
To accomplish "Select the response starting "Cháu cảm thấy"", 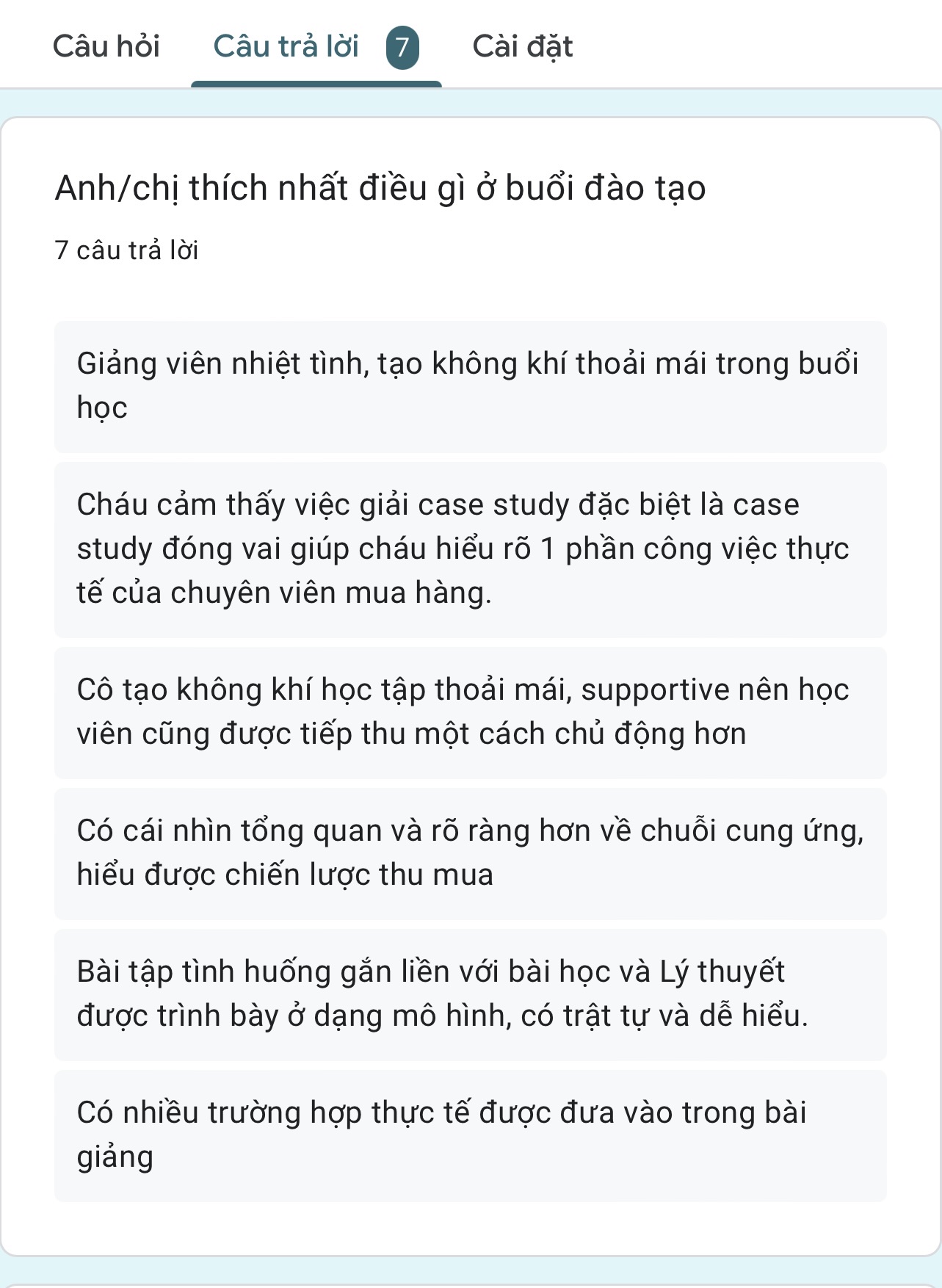I will coord(470,549).
